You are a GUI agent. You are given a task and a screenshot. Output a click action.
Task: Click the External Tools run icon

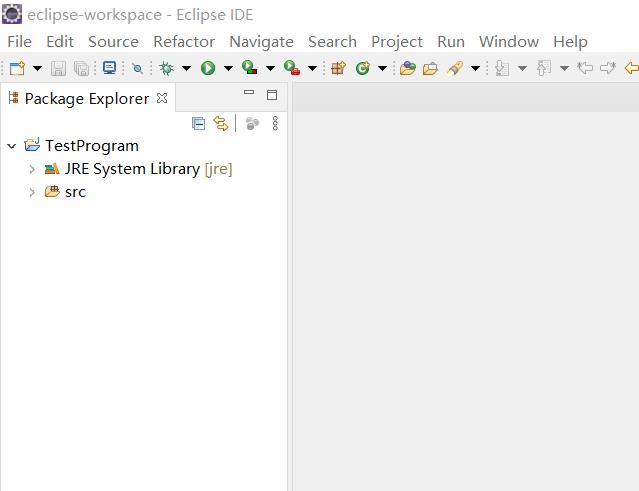click(x=292, y=68)
